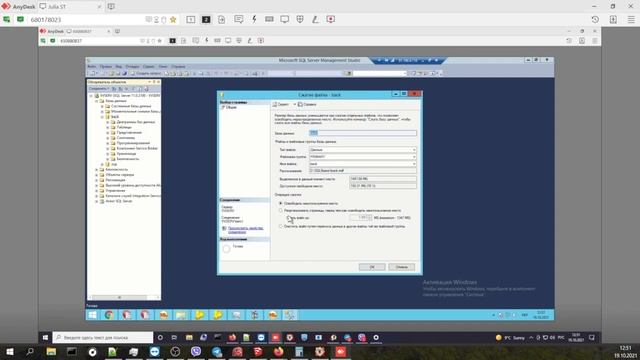The width and height of the screenshot is (640, 360).
Task: Expand 'Таблицы' node under back database
Action: (108, 127)
